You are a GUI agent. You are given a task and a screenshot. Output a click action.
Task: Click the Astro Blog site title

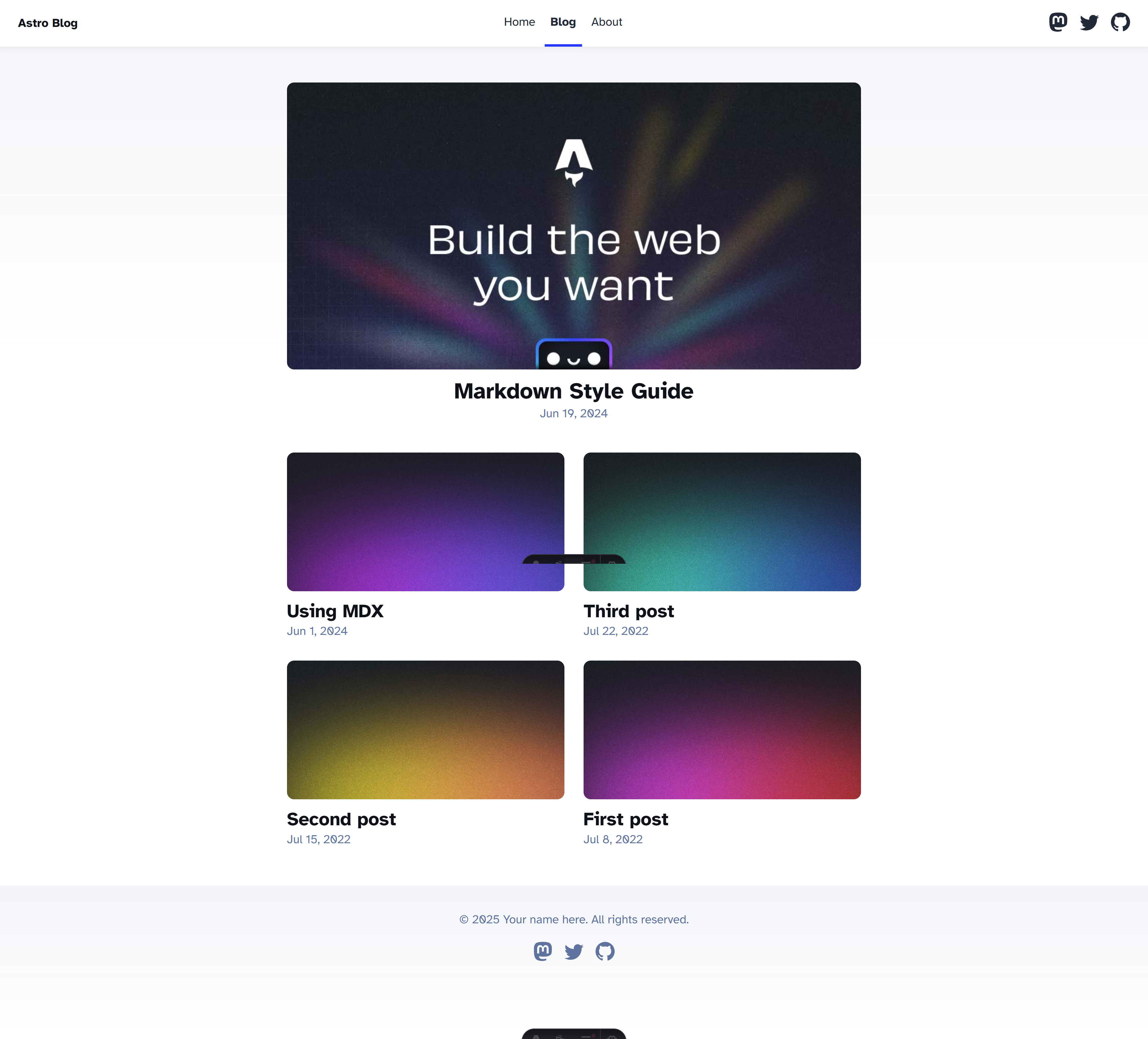(x=48, y=23)
